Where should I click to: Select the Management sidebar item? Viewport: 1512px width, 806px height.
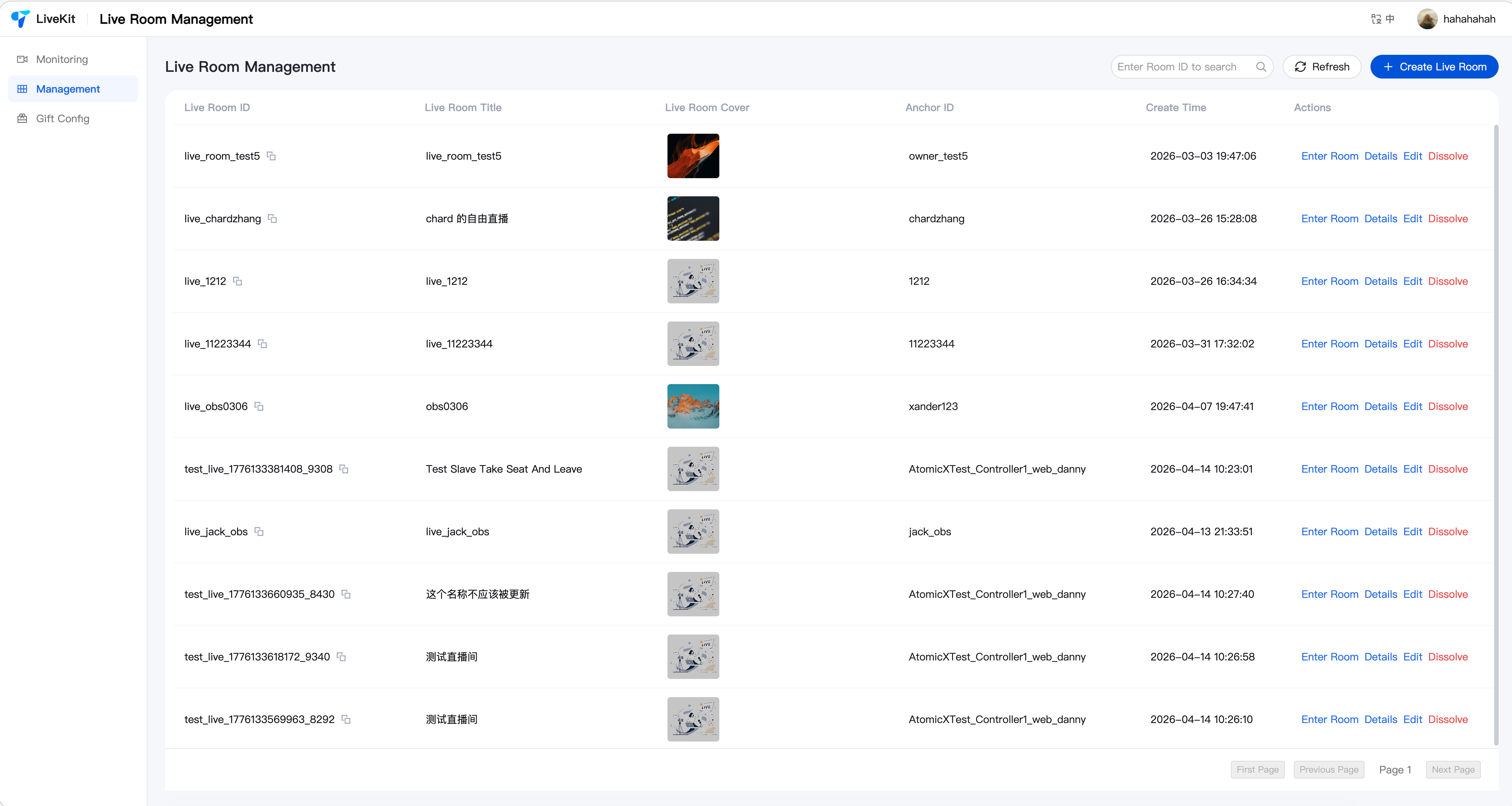[67, 89]
